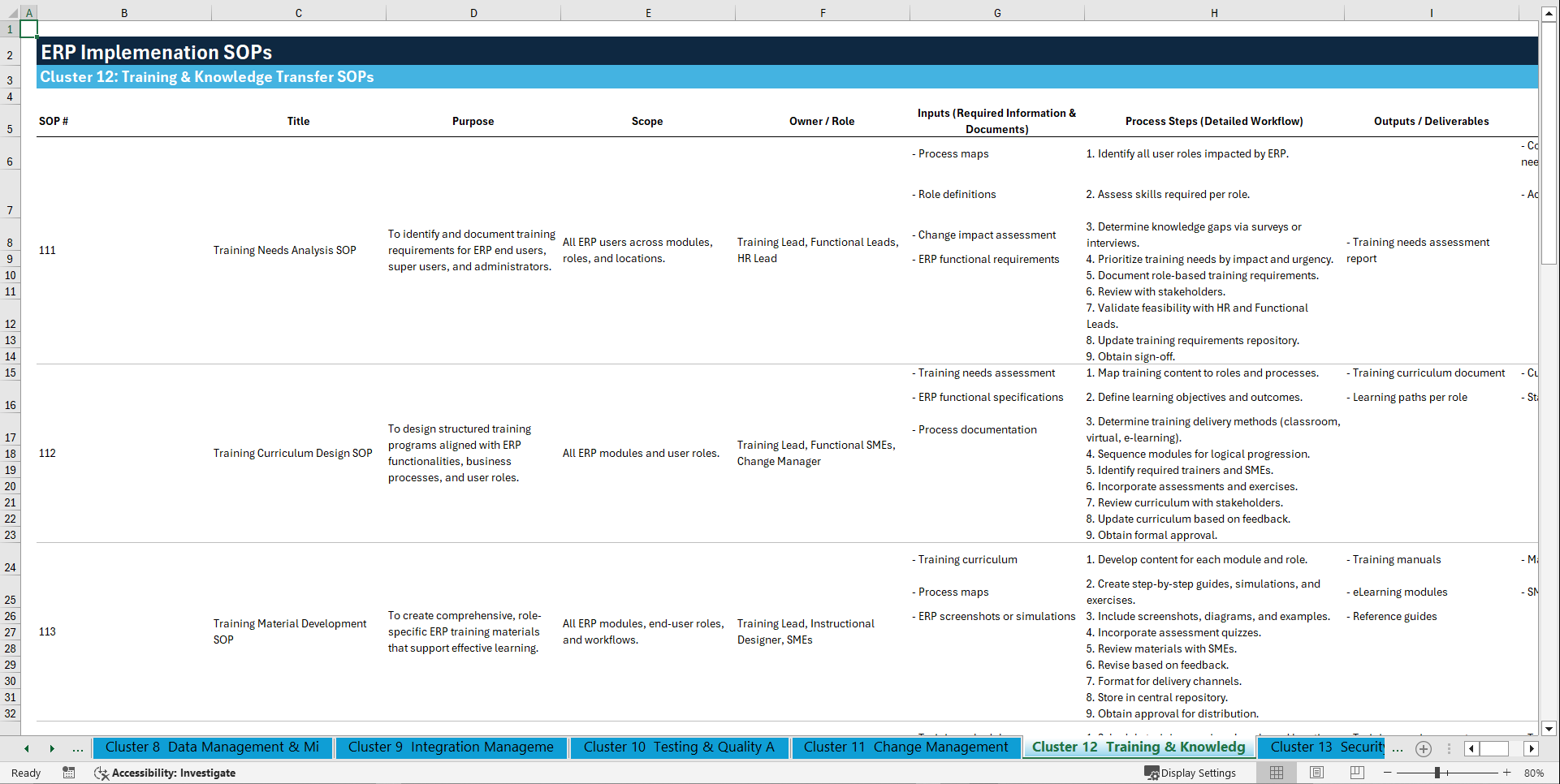Start macro recording via status bar icon

[69, 773]
